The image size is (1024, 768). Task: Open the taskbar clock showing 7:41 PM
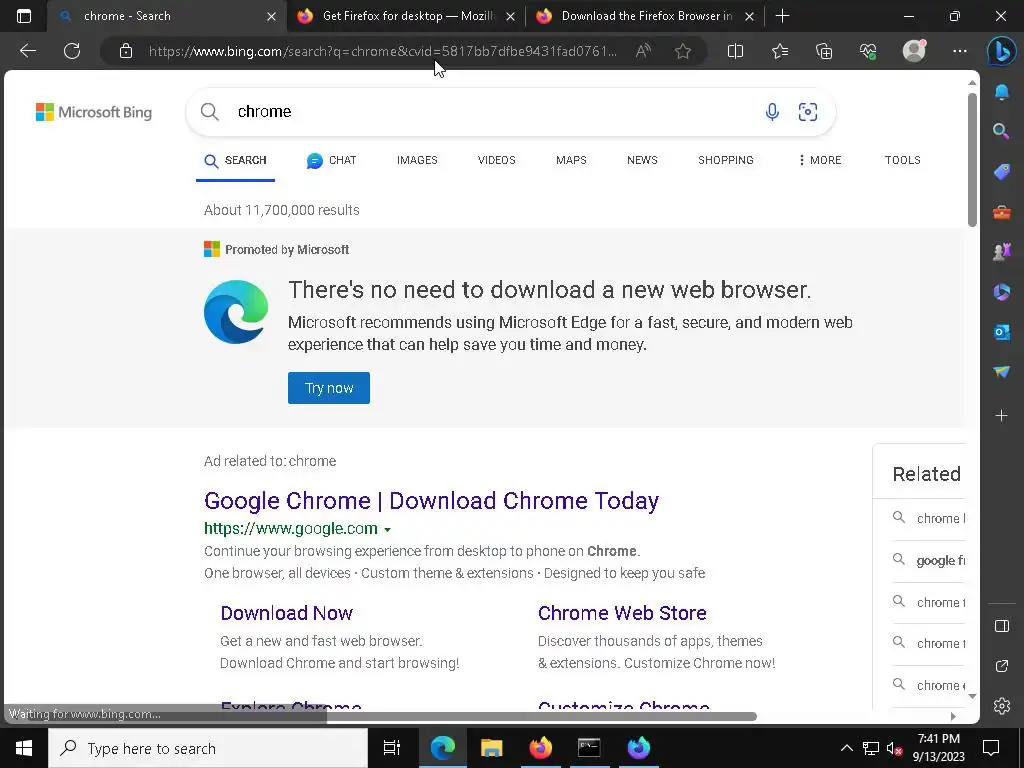coord(938,748)
